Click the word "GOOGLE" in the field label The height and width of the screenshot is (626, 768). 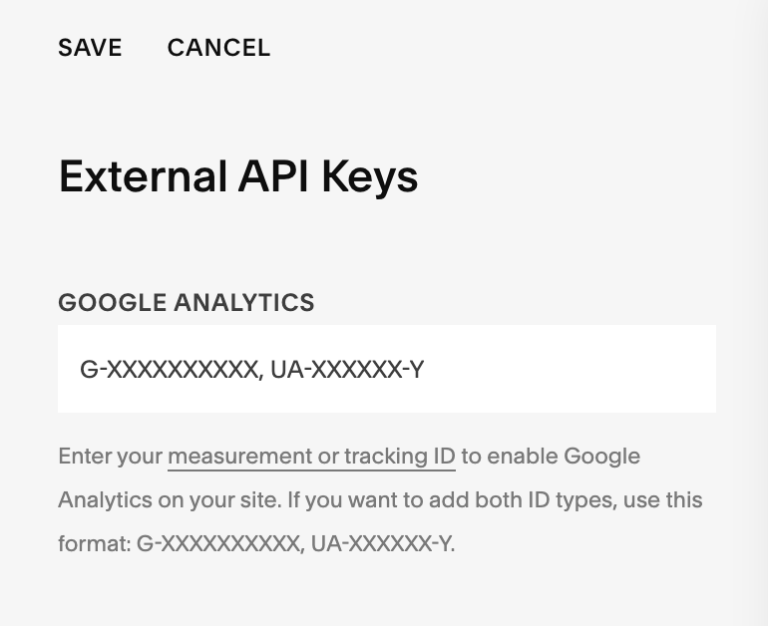pos(112,302)
